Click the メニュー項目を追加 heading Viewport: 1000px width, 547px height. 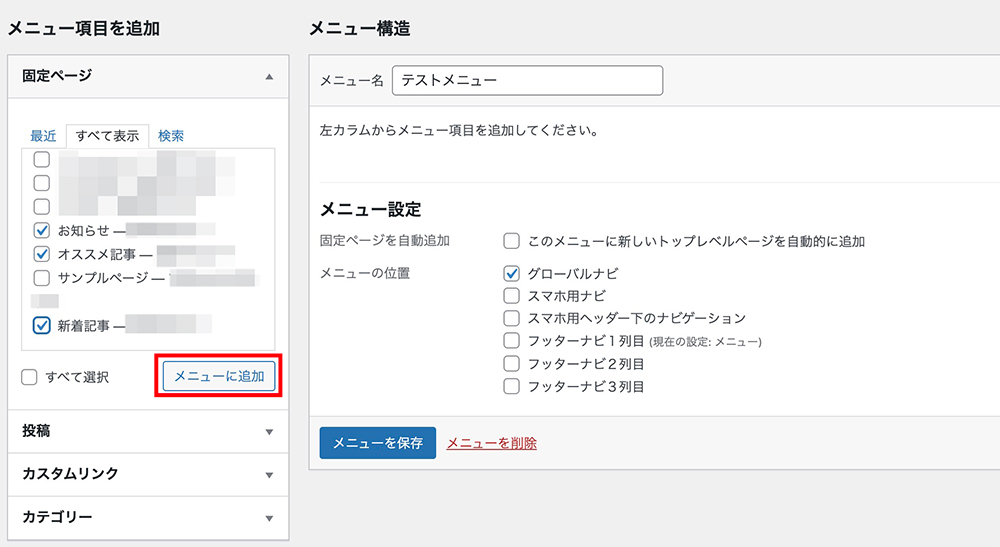click(84, 29)
